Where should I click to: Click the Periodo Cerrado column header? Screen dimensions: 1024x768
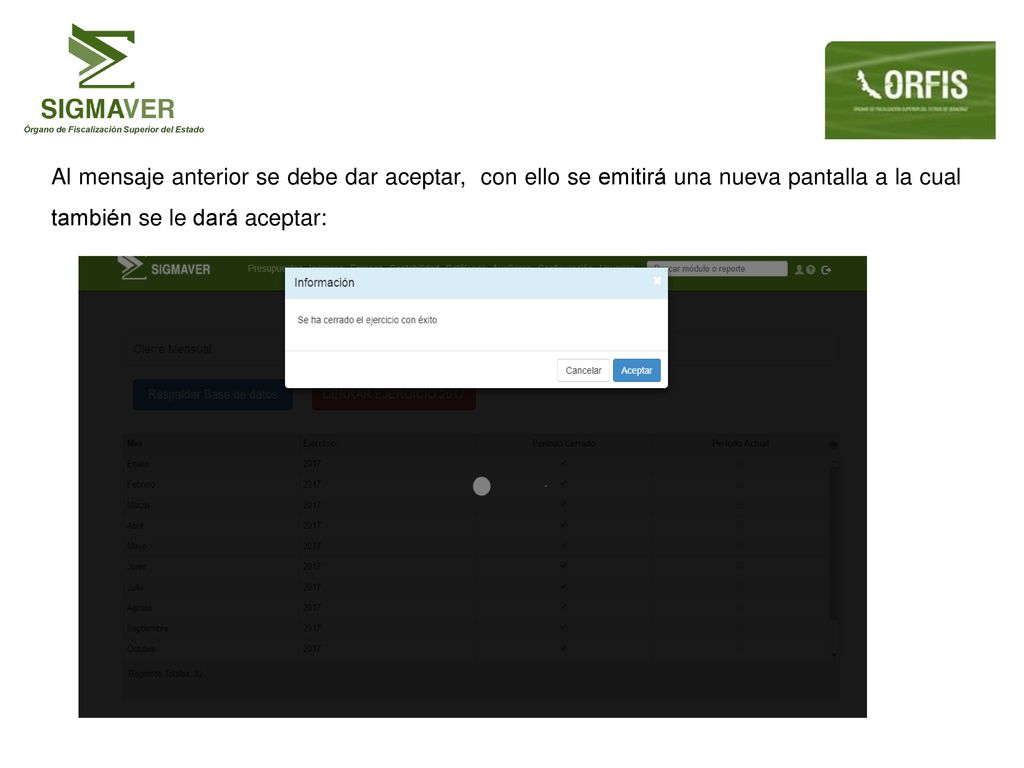tap(564, 443)
